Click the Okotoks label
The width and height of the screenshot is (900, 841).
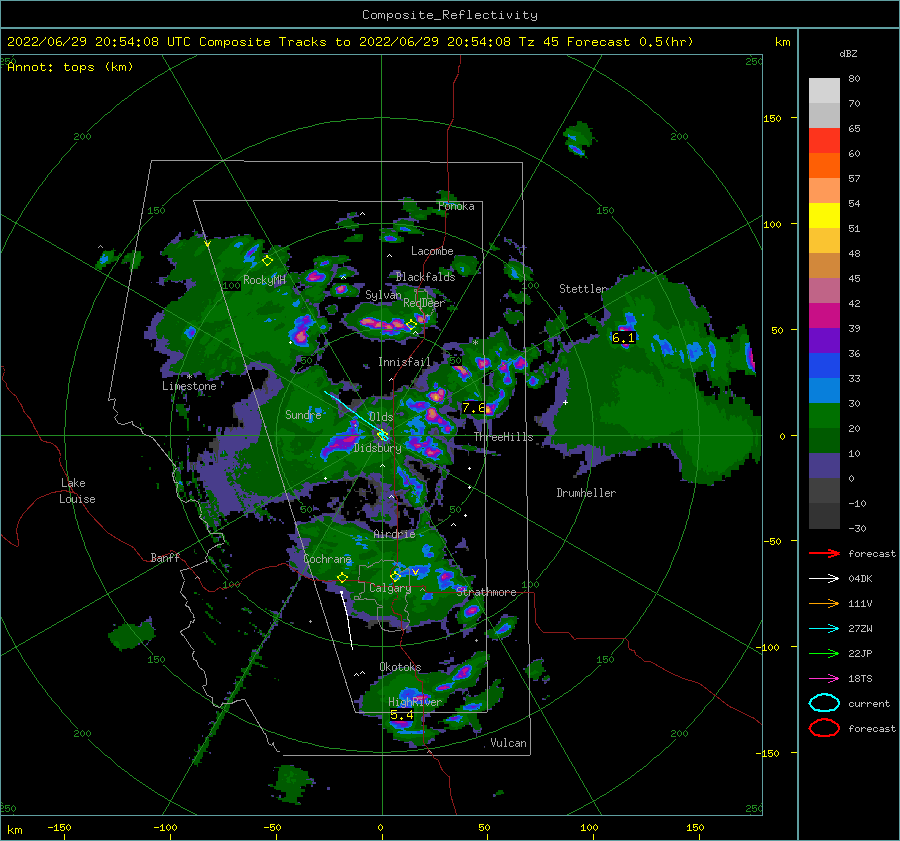(x=400, y=668)
